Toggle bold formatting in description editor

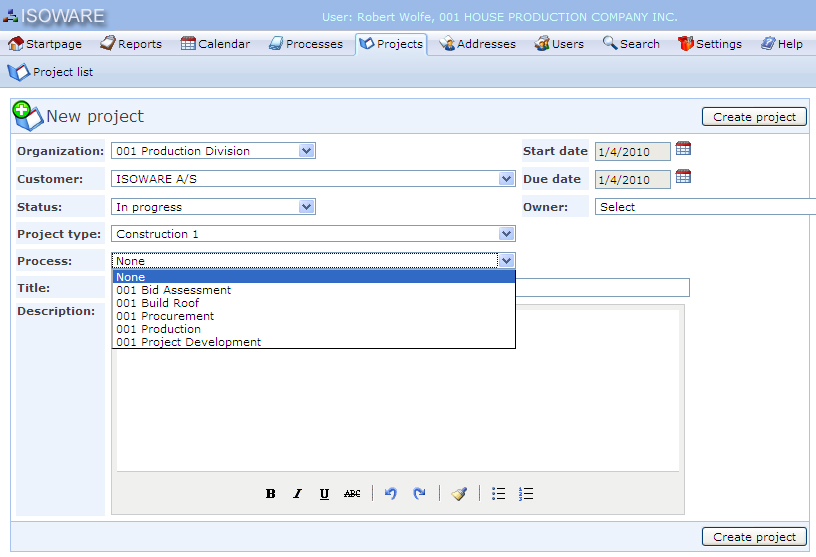[x=271, y=493]
